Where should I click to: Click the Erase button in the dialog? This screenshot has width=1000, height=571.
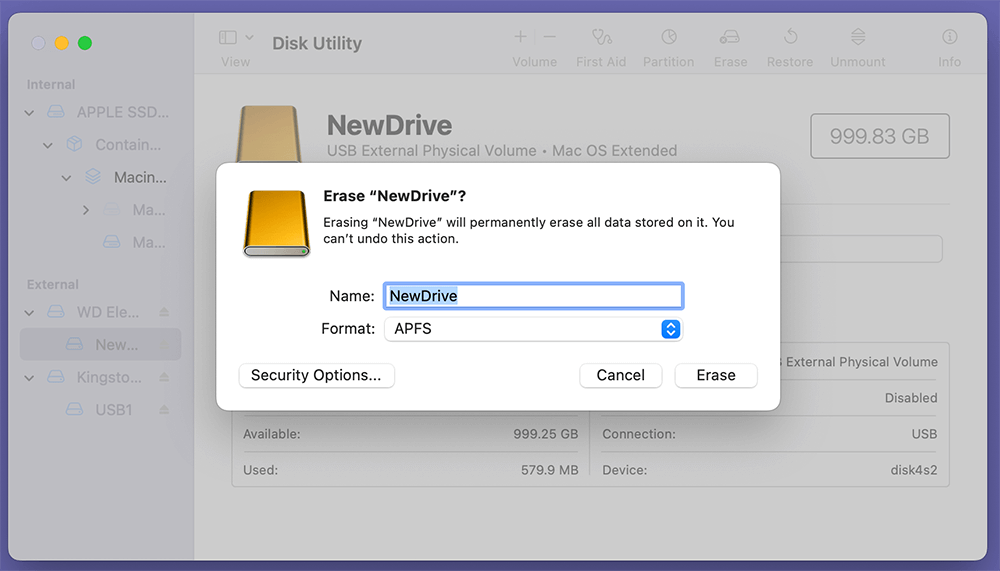tap(716, 375)
